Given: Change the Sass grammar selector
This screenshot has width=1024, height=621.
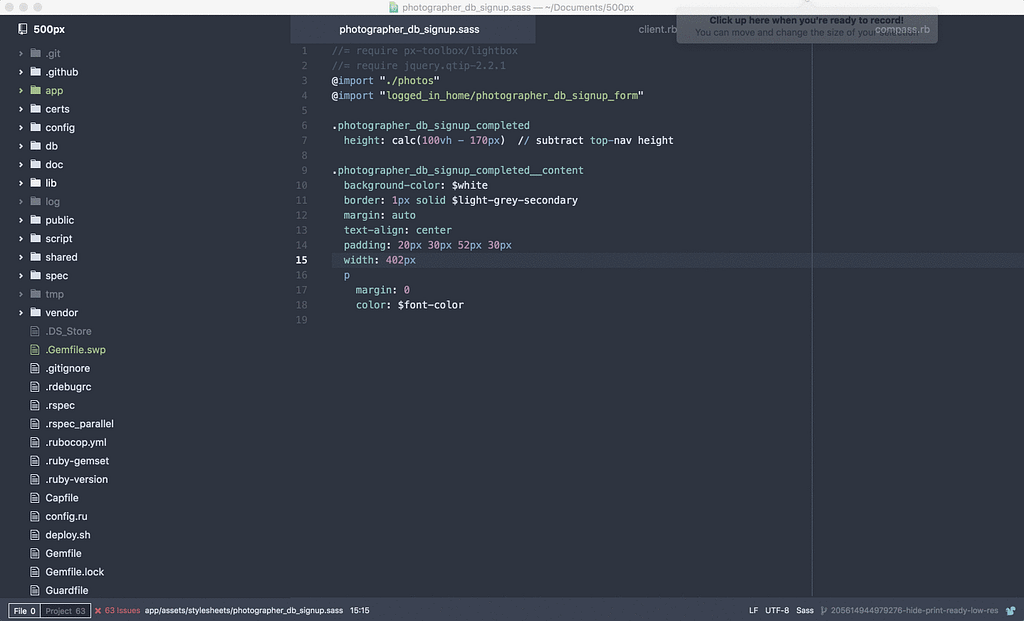Looking at the screenshot, I should (x=805, y=611).
